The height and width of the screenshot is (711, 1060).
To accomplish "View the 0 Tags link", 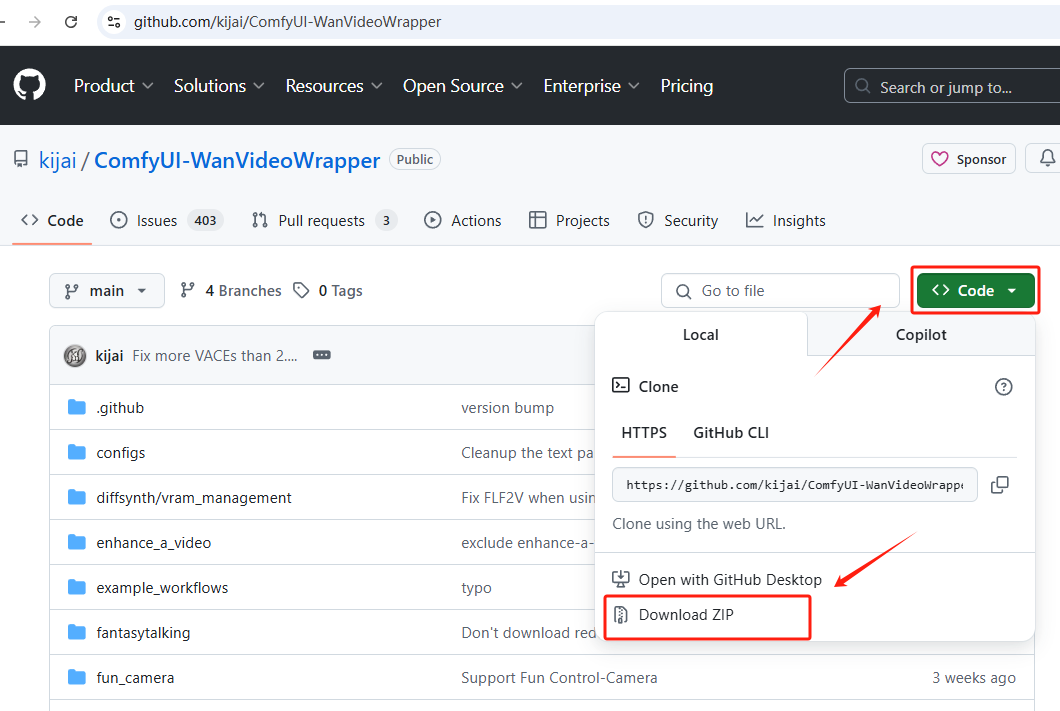I will [x=328, y=291].
